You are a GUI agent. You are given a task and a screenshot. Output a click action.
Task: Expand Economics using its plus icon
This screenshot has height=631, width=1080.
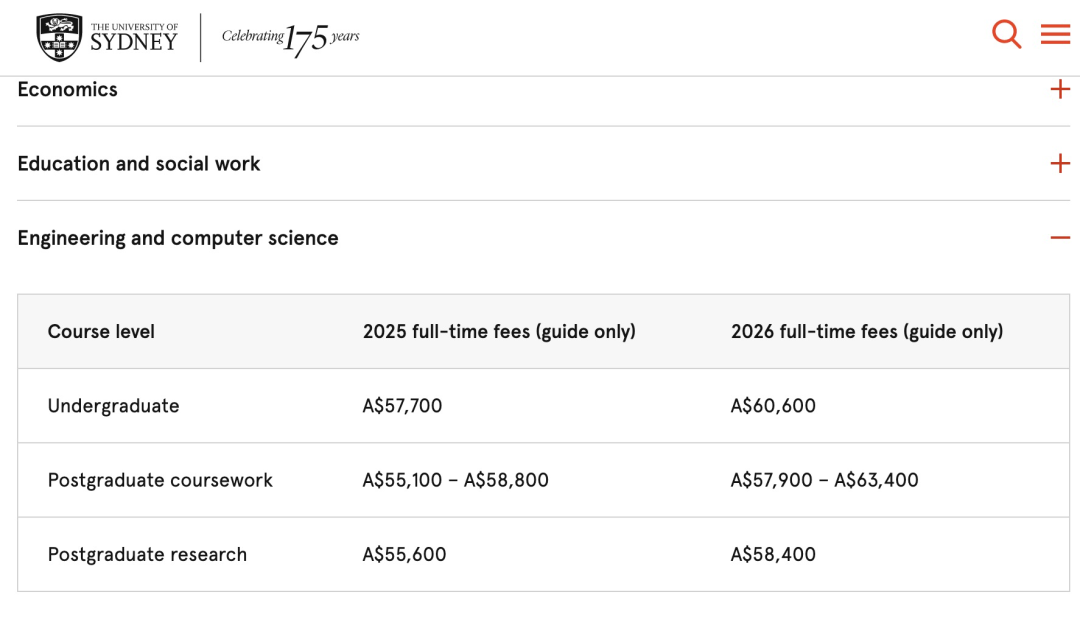tap(1060, 90)
